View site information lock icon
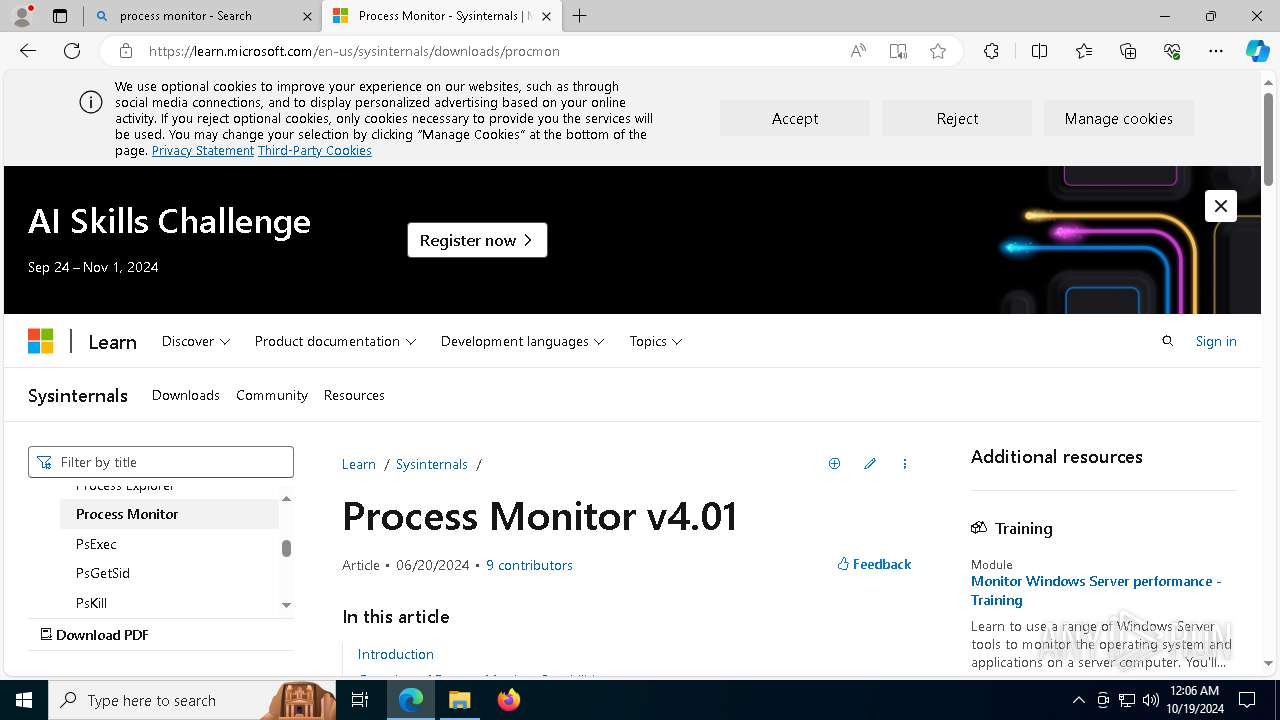1280x720 pixels. pos(125,51)
